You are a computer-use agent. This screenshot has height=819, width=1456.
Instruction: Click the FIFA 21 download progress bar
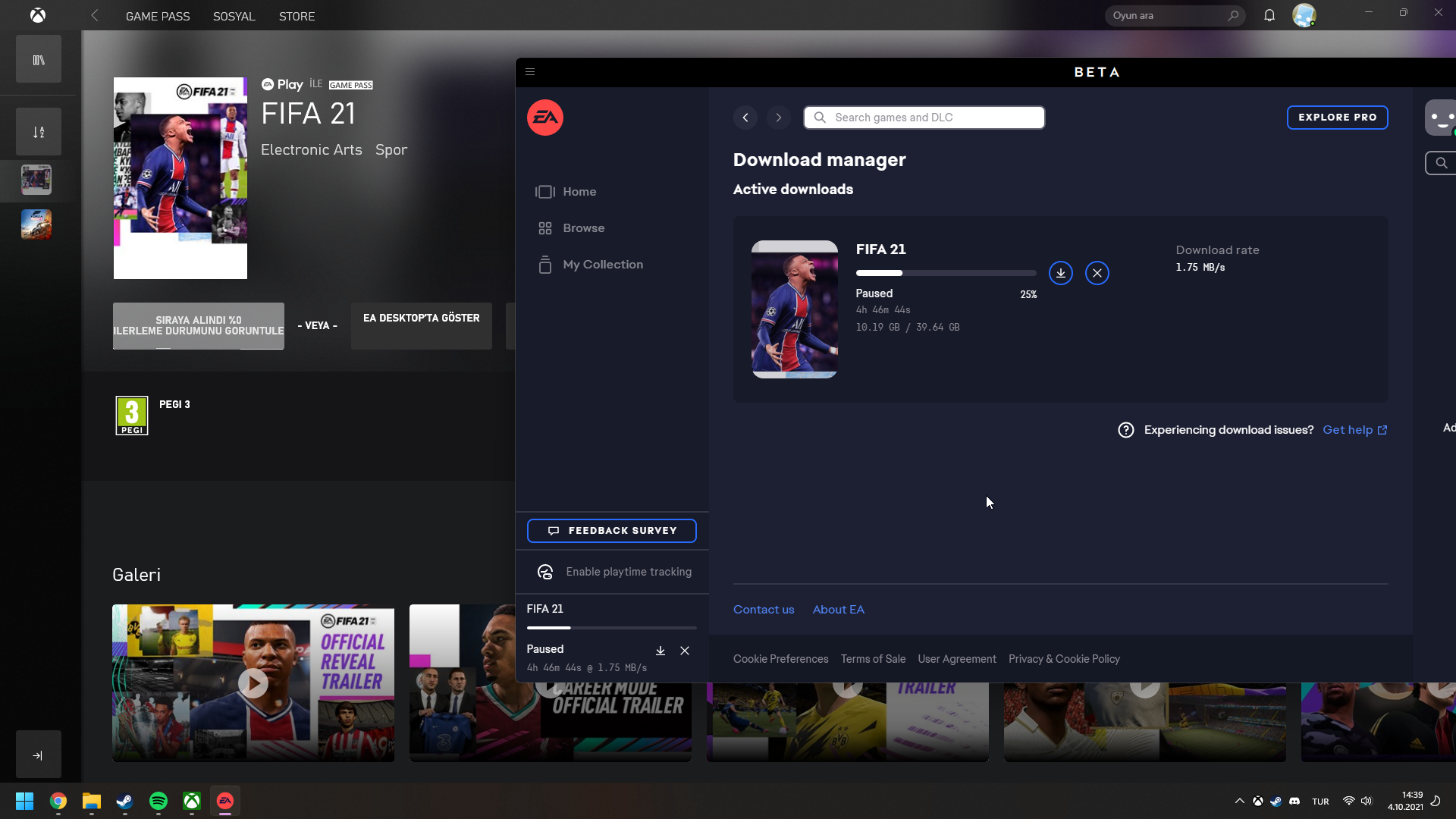tap(946, 273)
